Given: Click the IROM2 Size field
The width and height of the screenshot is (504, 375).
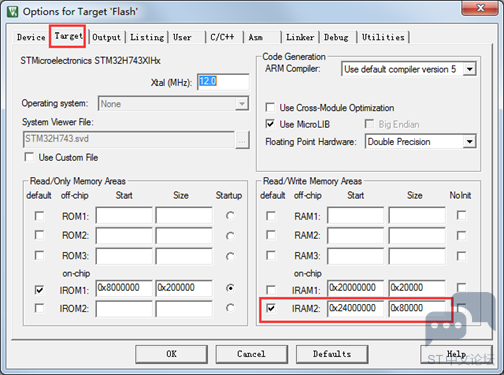Looking at the screenshot, I should [184, 309].
